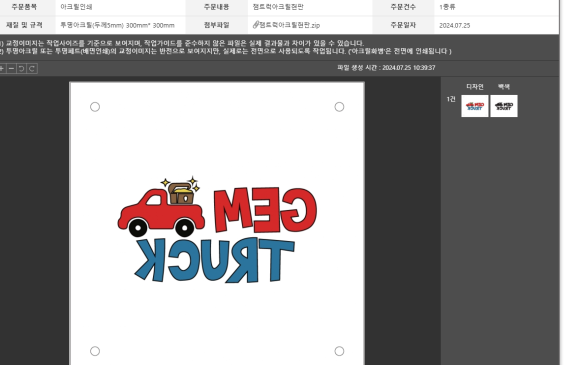The height and width of the screenshot is (365, 580).
Task: Click the 1종류 order count value
Action: point(447,7)
